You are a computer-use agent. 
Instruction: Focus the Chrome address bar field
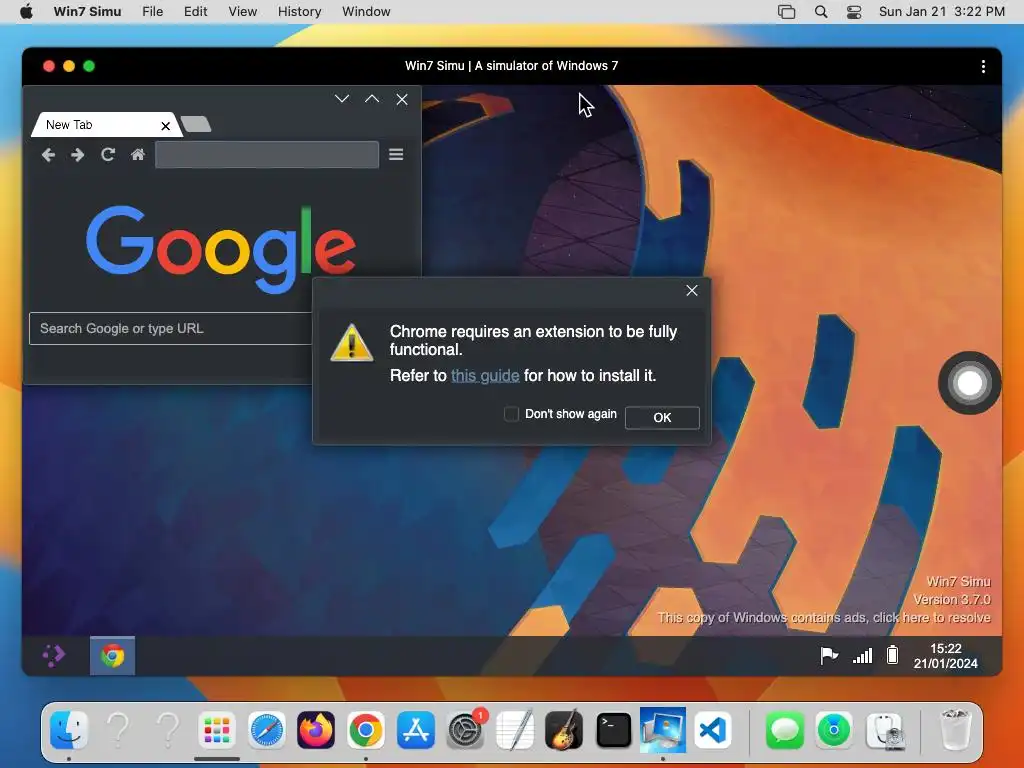[x=267, y=155]
